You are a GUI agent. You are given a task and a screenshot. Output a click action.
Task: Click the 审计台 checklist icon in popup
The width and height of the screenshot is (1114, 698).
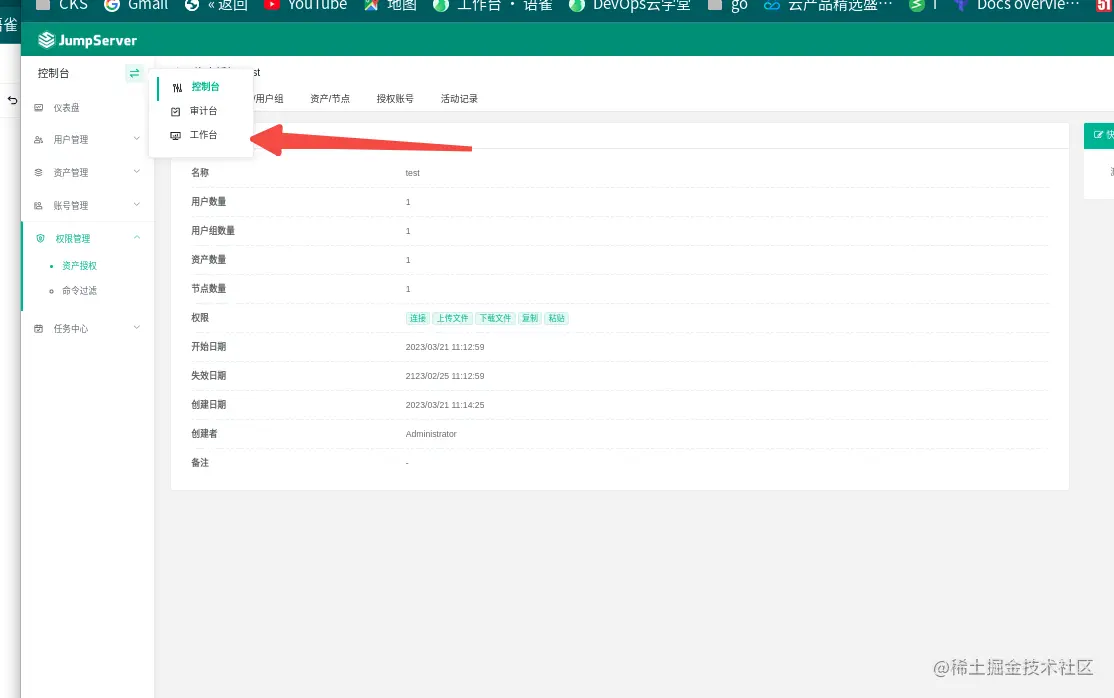[175, 112]
